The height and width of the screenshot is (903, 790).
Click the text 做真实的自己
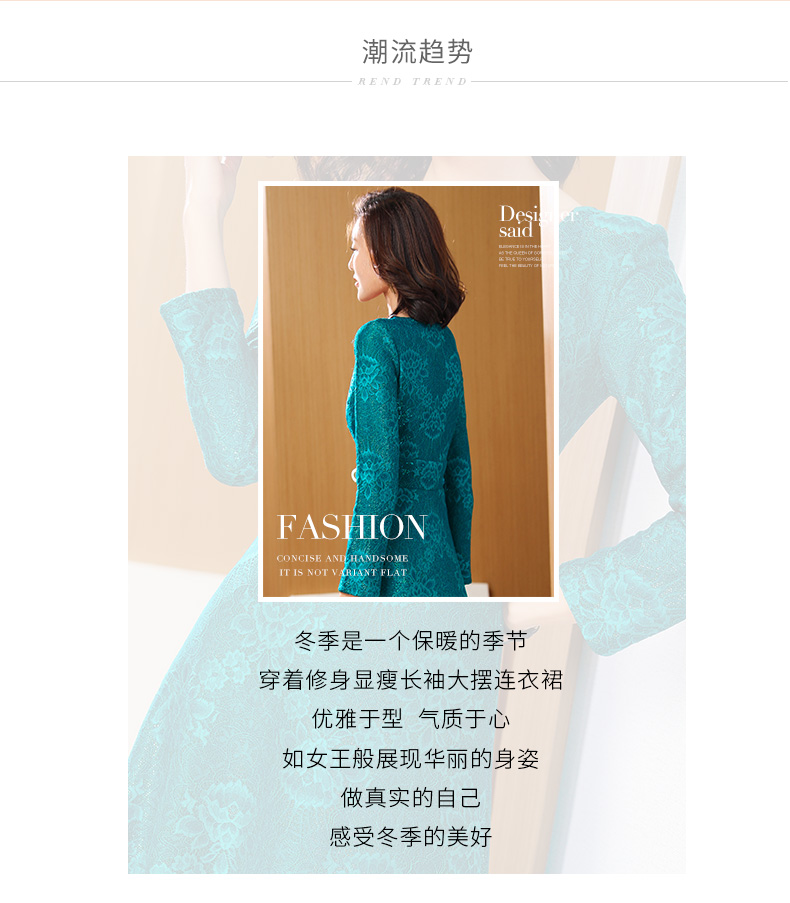(411, 798)
